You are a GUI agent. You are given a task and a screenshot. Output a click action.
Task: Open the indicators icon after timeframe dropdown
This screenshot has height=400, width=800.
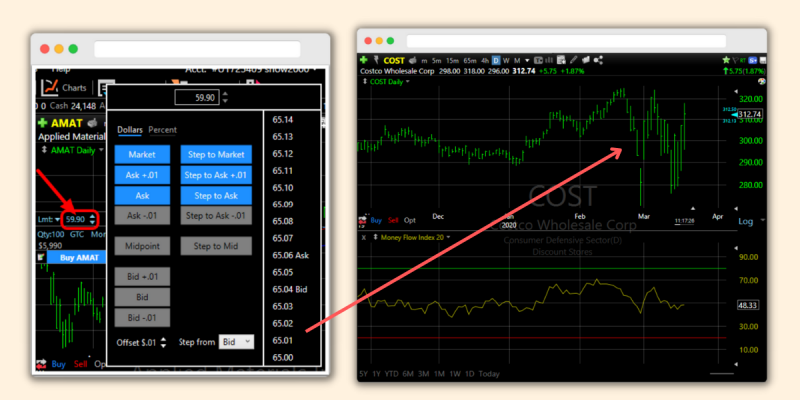point(539,60)
